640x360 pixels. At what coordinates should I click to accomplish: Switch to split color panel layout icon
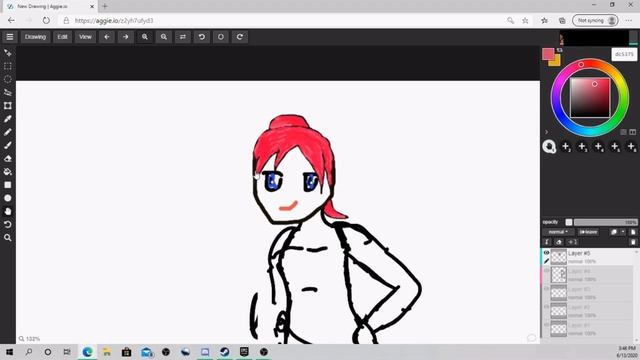pyautogui.click(x=633, y=132)
